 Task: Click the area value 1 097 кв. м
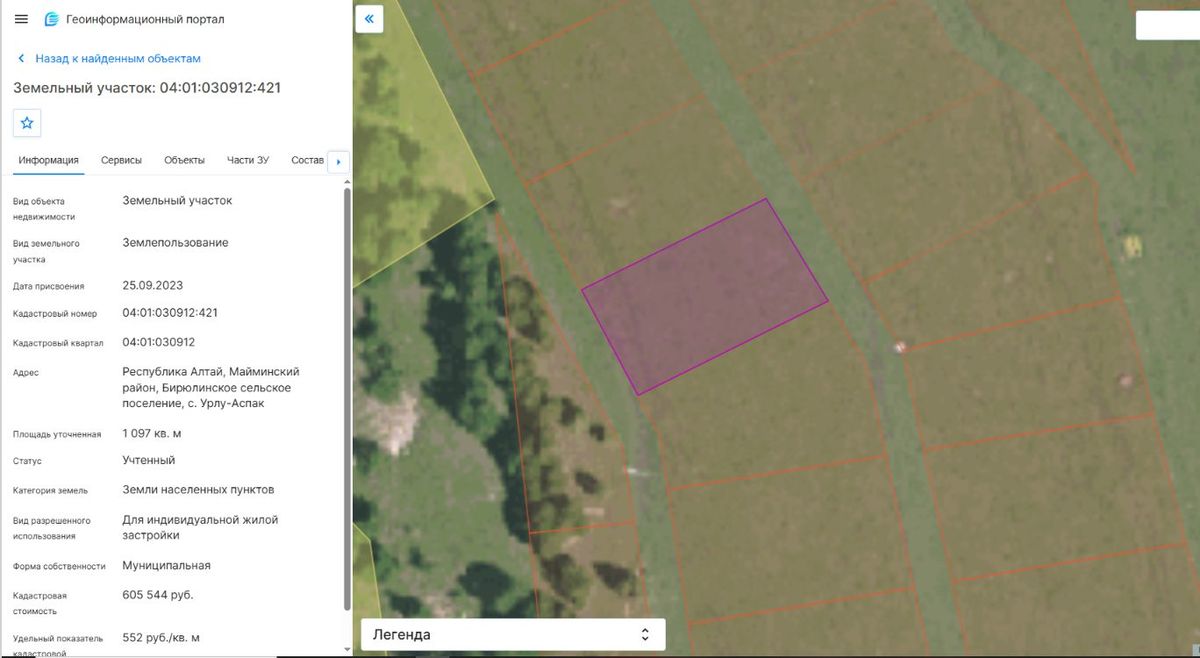tap(152, 433)
